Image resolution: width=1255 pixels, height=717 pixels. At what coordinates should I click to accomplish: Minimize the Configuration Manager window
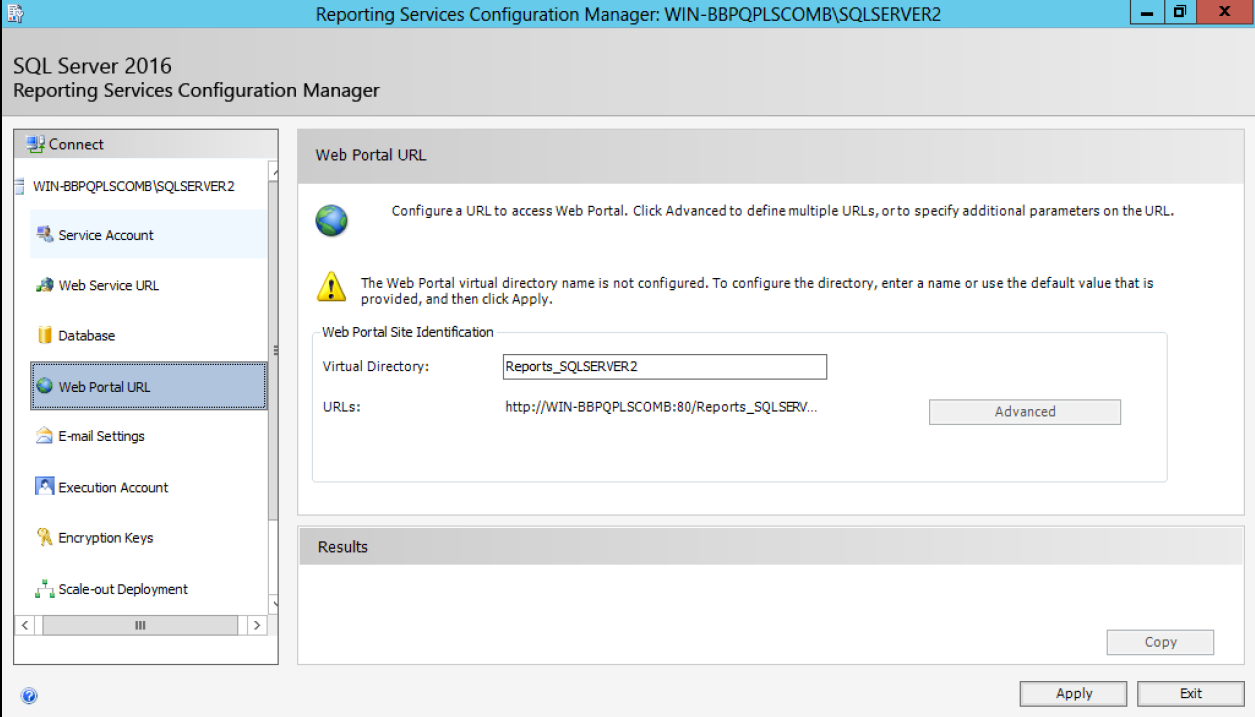pos(1147,12)
